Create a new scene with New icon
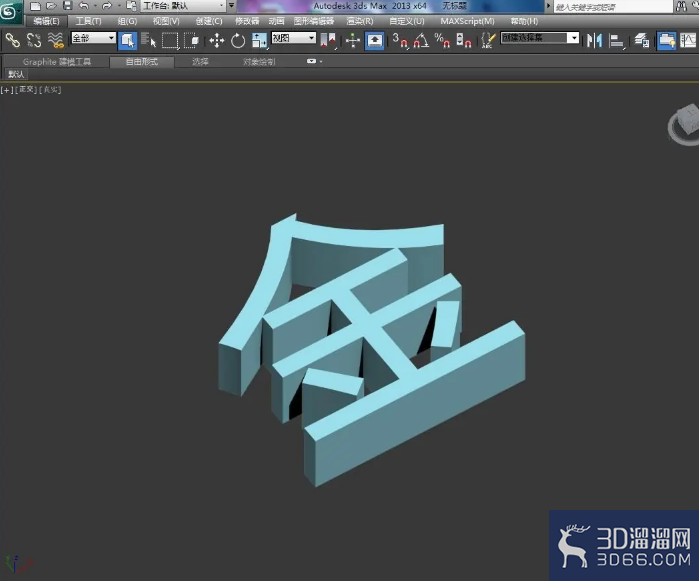Image resolution: width=699 pixels, height=581 pixels. (35, 6)
